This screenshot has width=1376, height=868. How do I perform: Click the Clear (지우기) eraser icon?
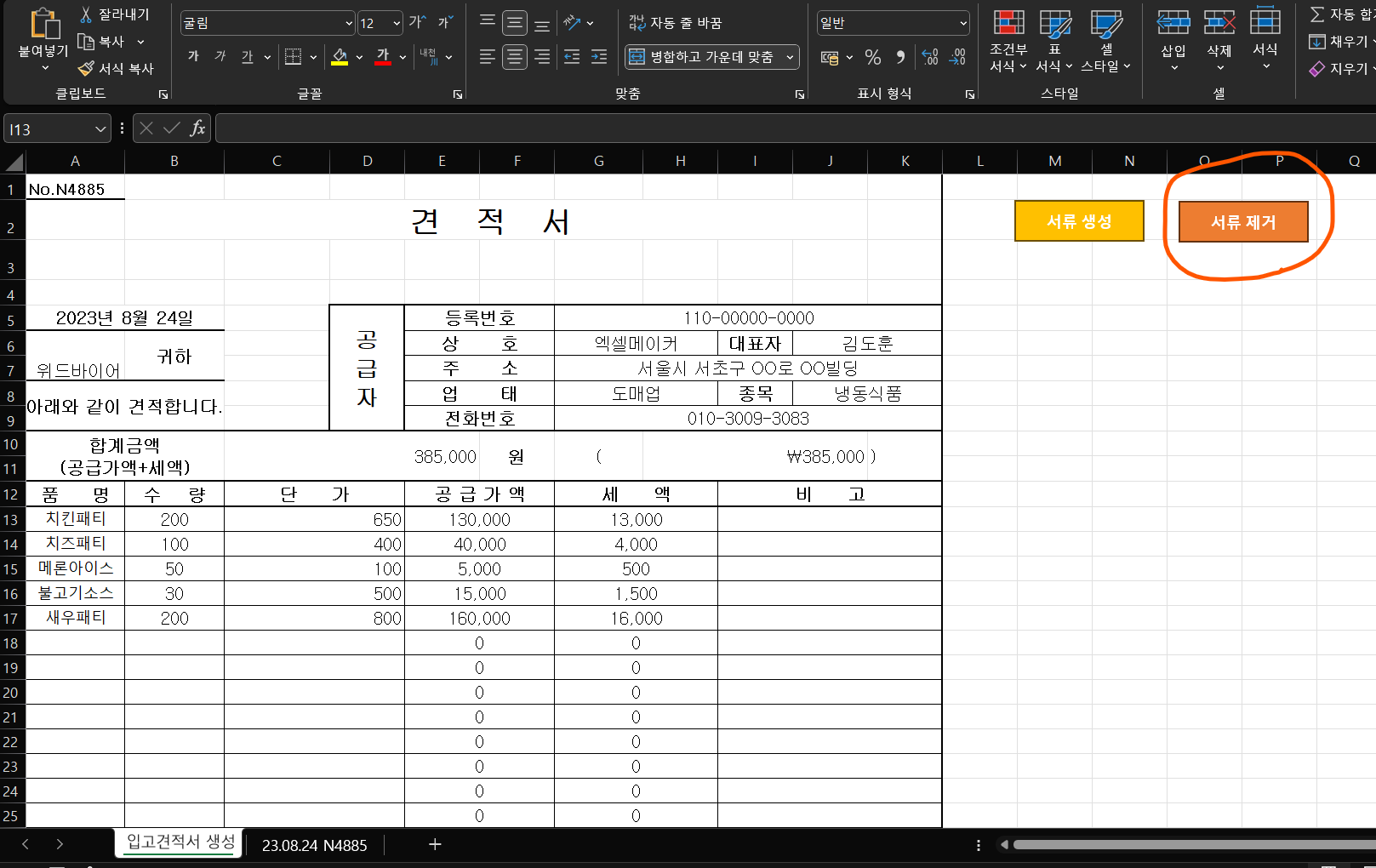click(x=1317, y=68)
